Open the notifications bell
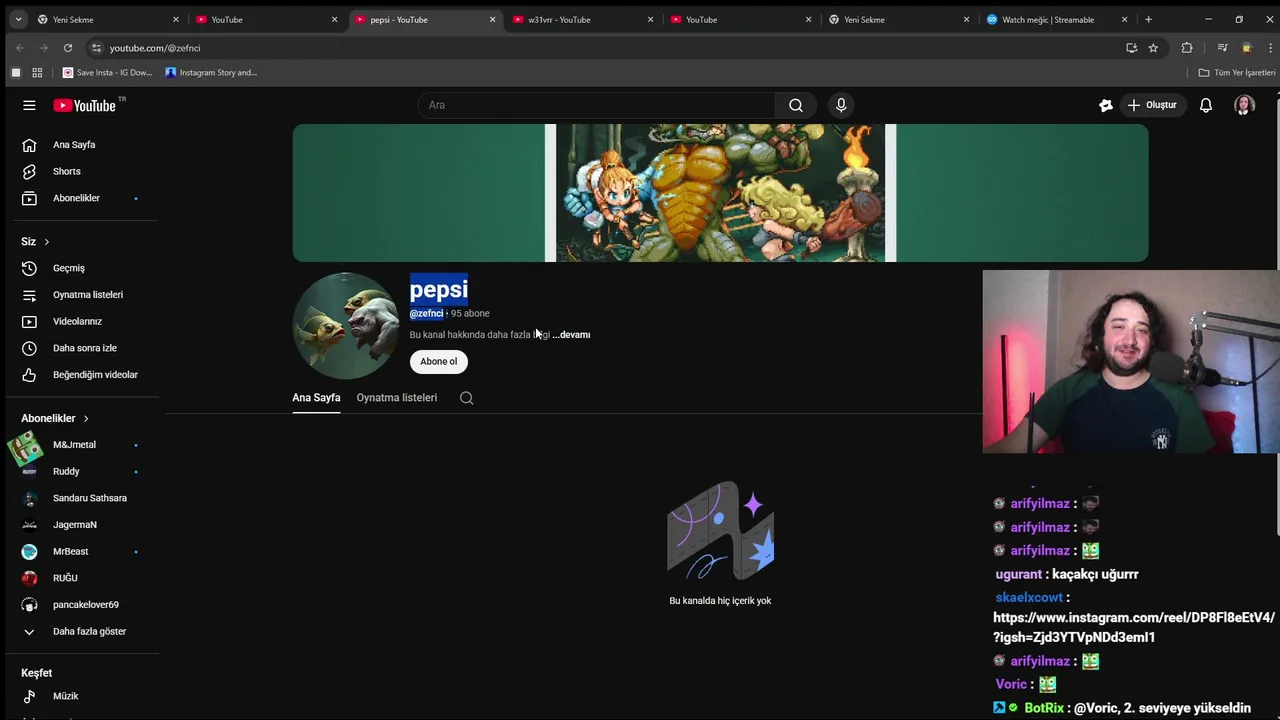The image size is (1280, 720). coord(1206,105)
